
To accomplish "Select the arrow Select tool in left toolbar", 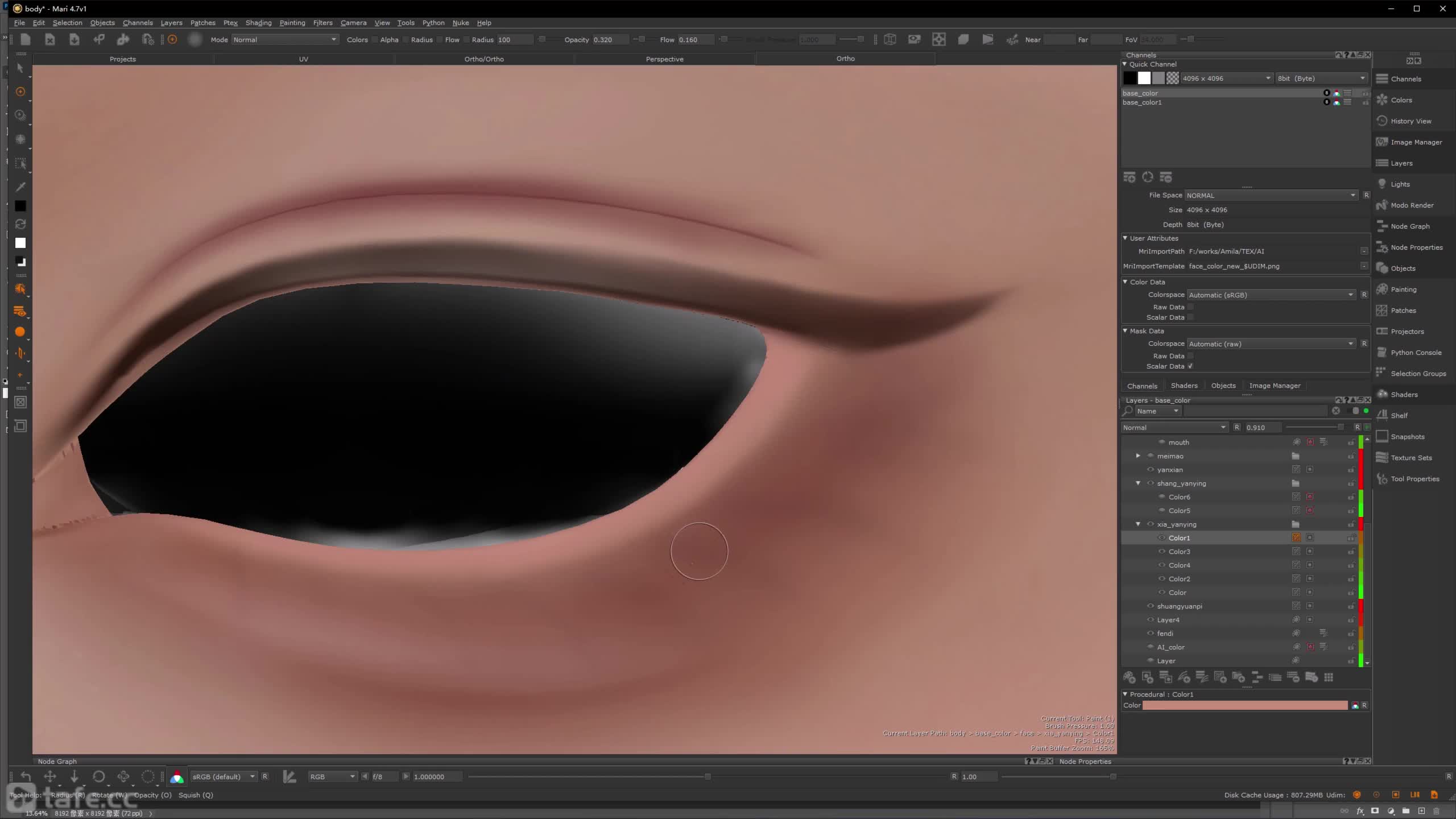I will (x=20, y=68).
